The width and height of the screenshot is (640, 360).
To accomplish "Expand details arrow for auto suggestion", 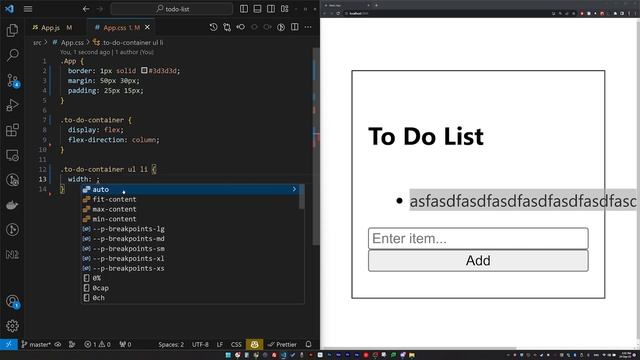I will click(x=294, y=189).
